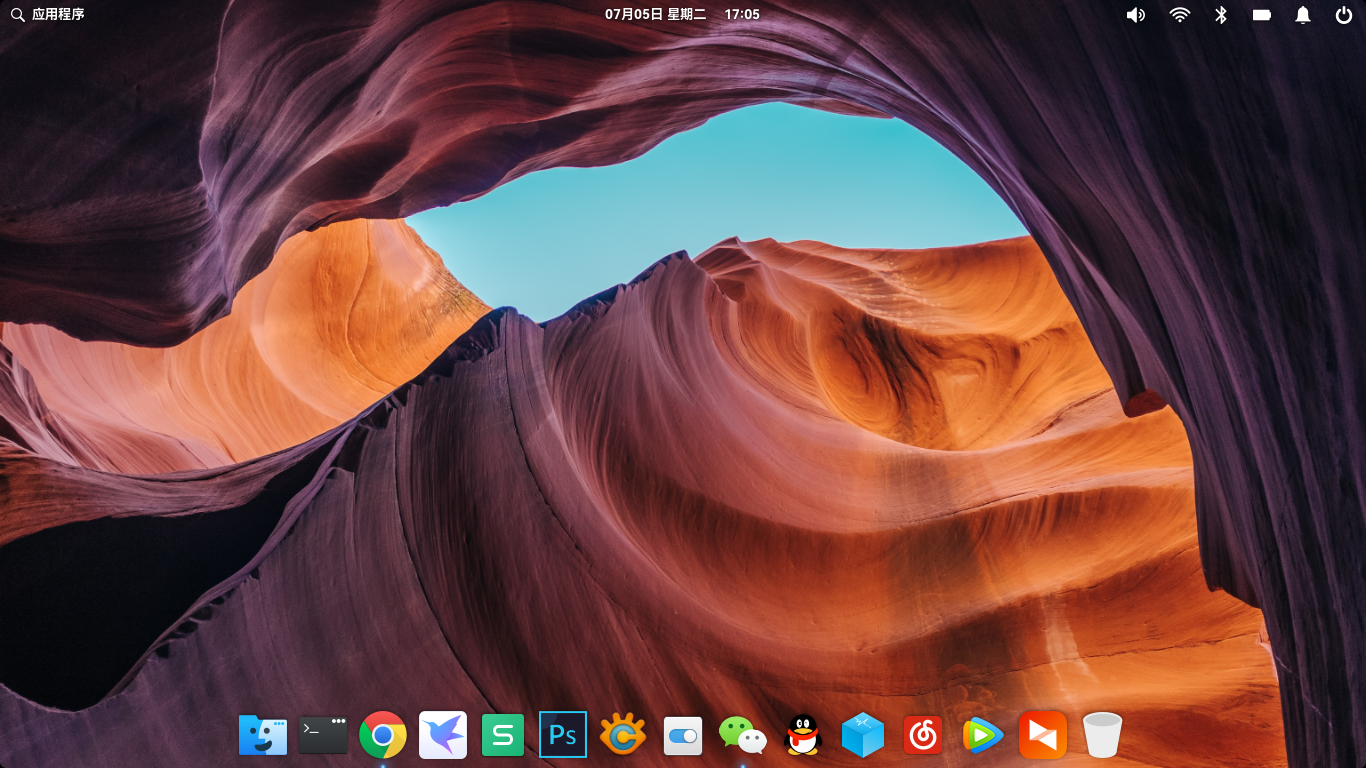Open system settings toggle-switch icon
The height and width of the screenshot is (768, 1366).
click(683, 736)
